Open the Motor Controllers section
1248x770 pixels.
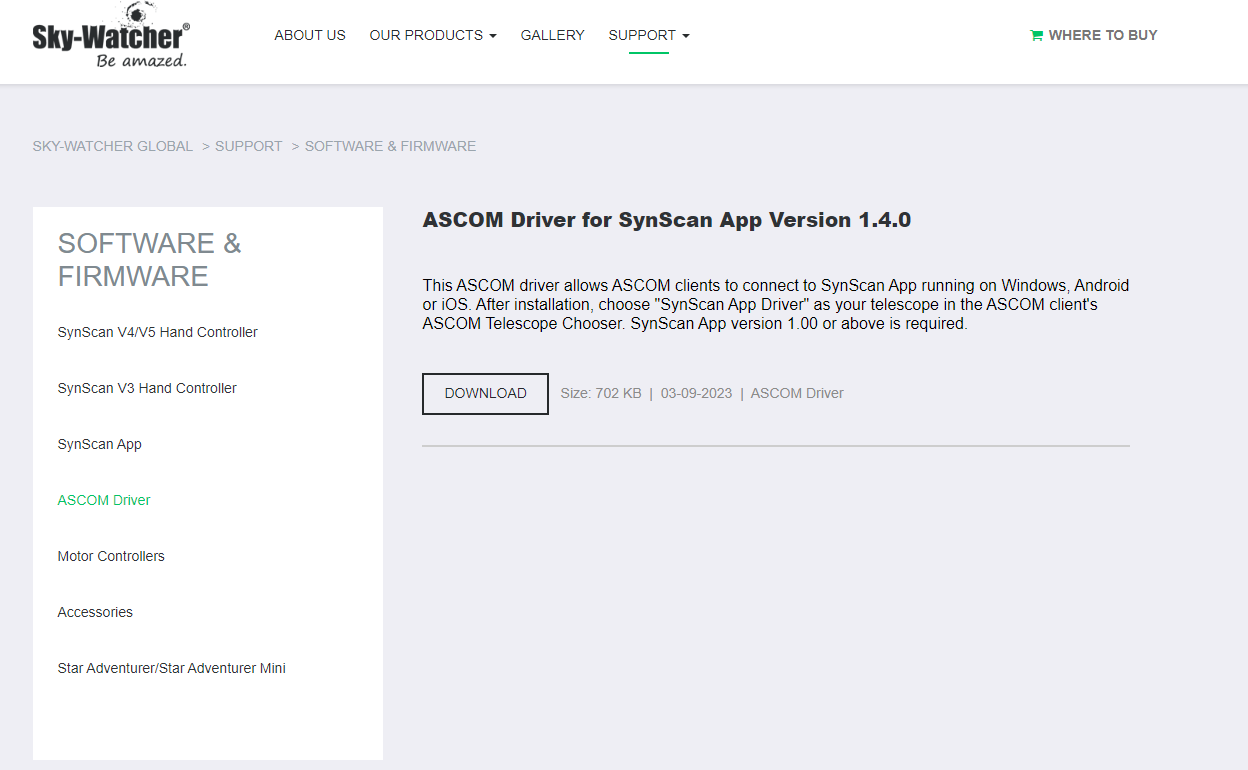point(111,556)
